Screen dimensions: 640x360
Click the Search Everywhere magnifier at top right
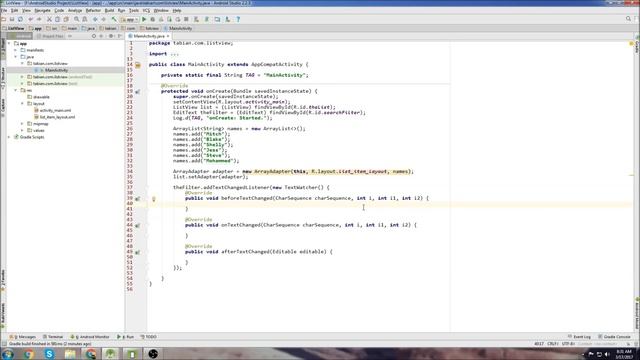click(x=628, y=19)
